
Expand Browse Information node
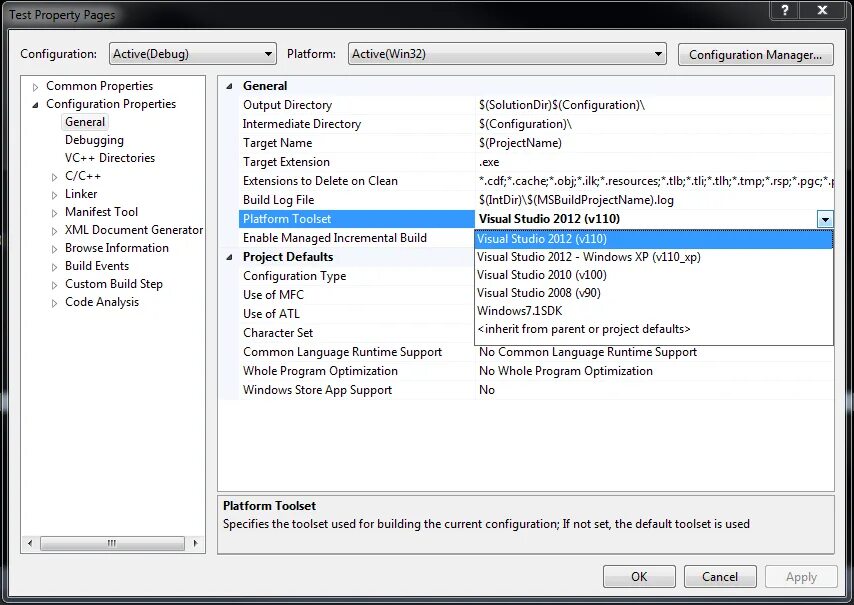tap(54, 249)
